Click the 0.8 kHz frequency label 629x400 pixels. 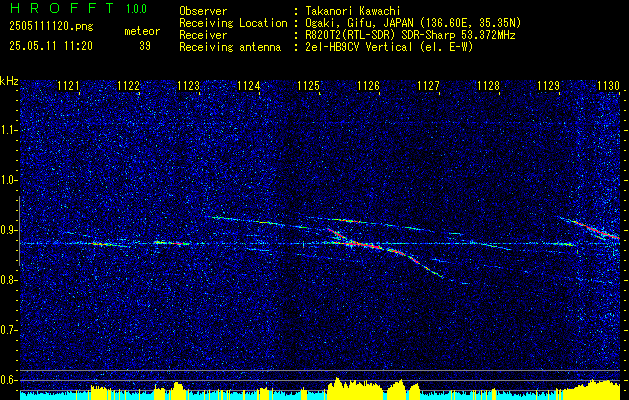(x=8, y=280)
